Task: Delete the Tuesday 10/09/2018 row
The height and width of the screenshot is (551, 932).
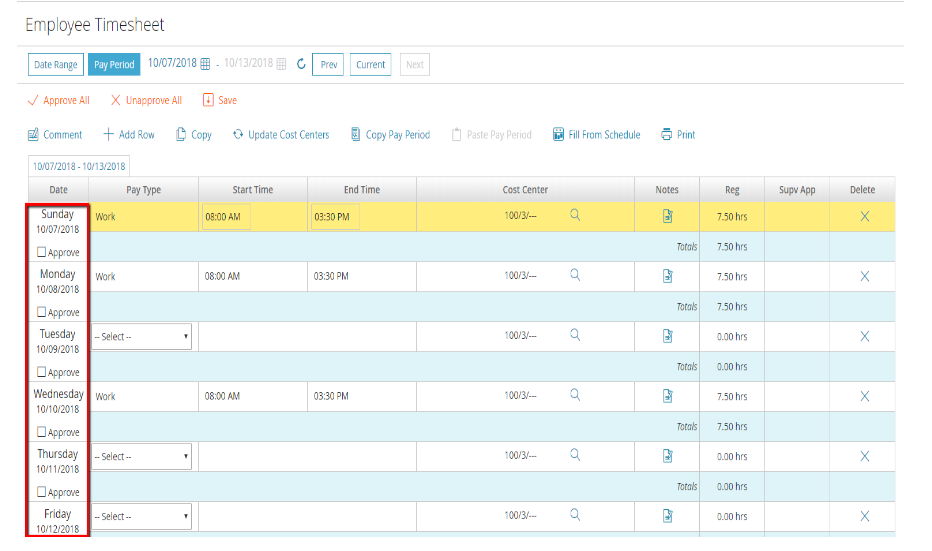Action: (865, 336)
